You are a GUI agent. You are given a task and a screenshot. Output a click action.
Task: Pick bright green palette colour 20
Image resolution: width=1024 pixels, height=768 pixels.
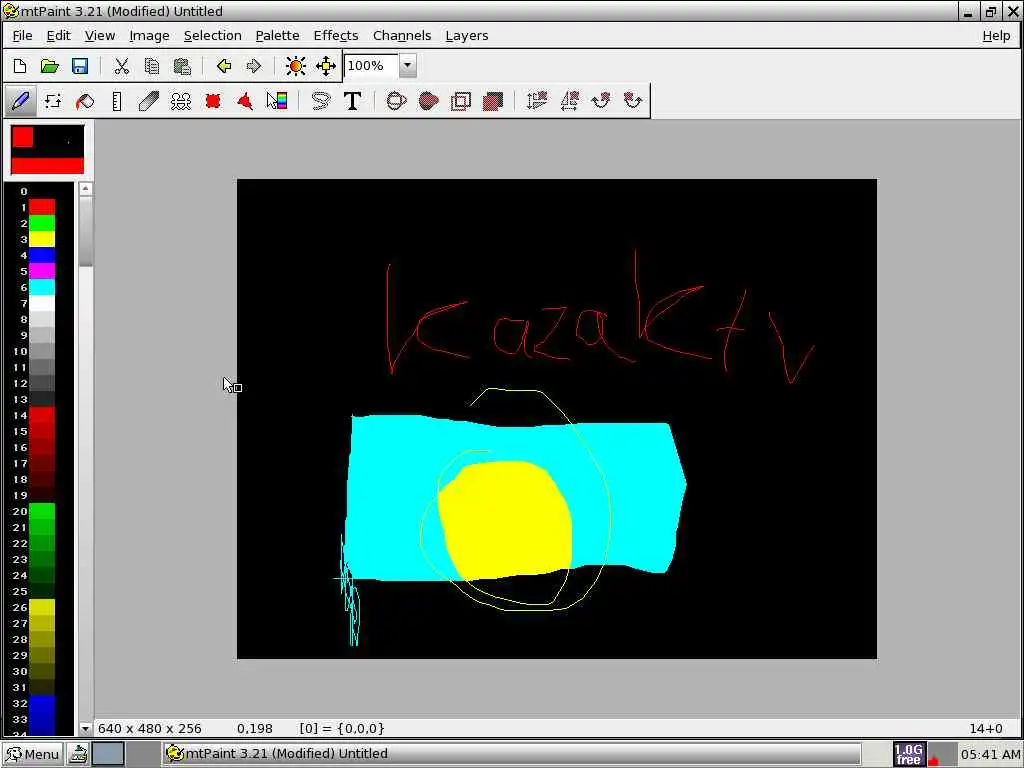pyautogui.click(x=42, y=511)
